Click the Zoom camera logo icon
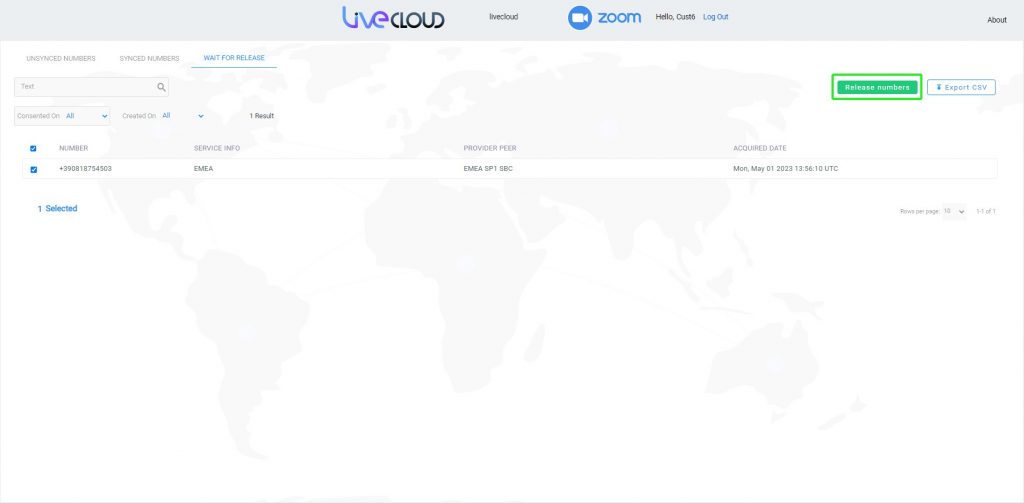The height and width of the screenshot is (503, 1024). coord(580,18)
